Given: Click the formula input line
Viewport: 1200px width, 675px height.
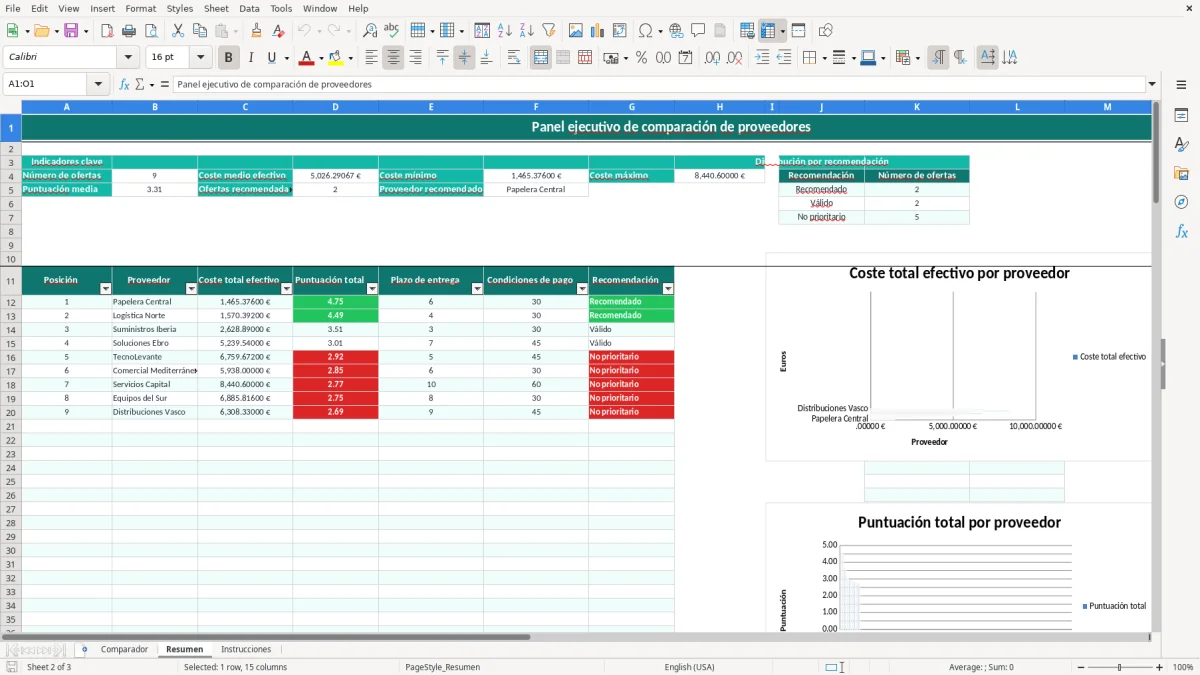Looking at the screenshot, I should tap(660, 84).
